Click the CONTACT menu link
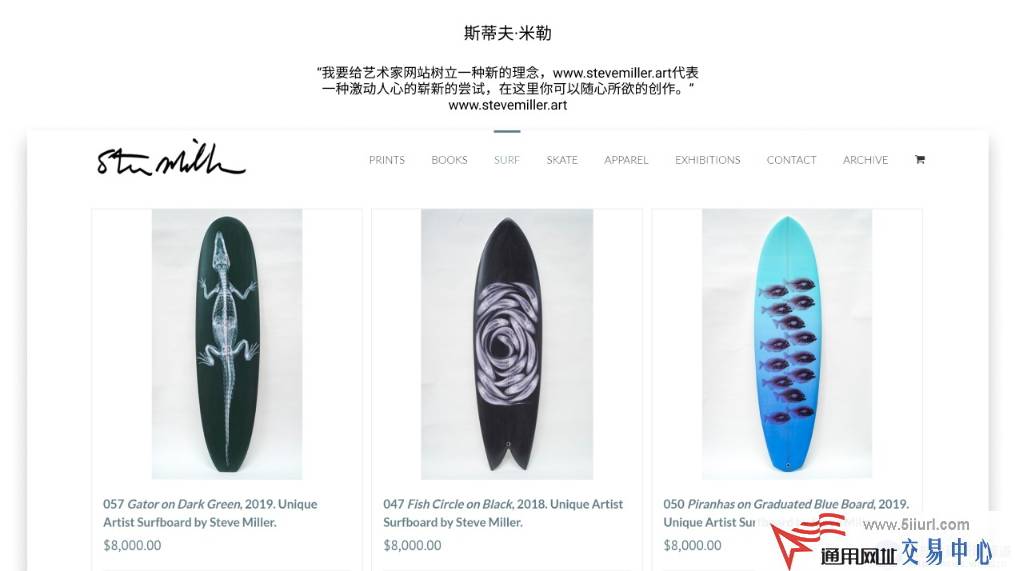Image resolution: width=1015 pixels, height=571 pixels. click(791, 160)
